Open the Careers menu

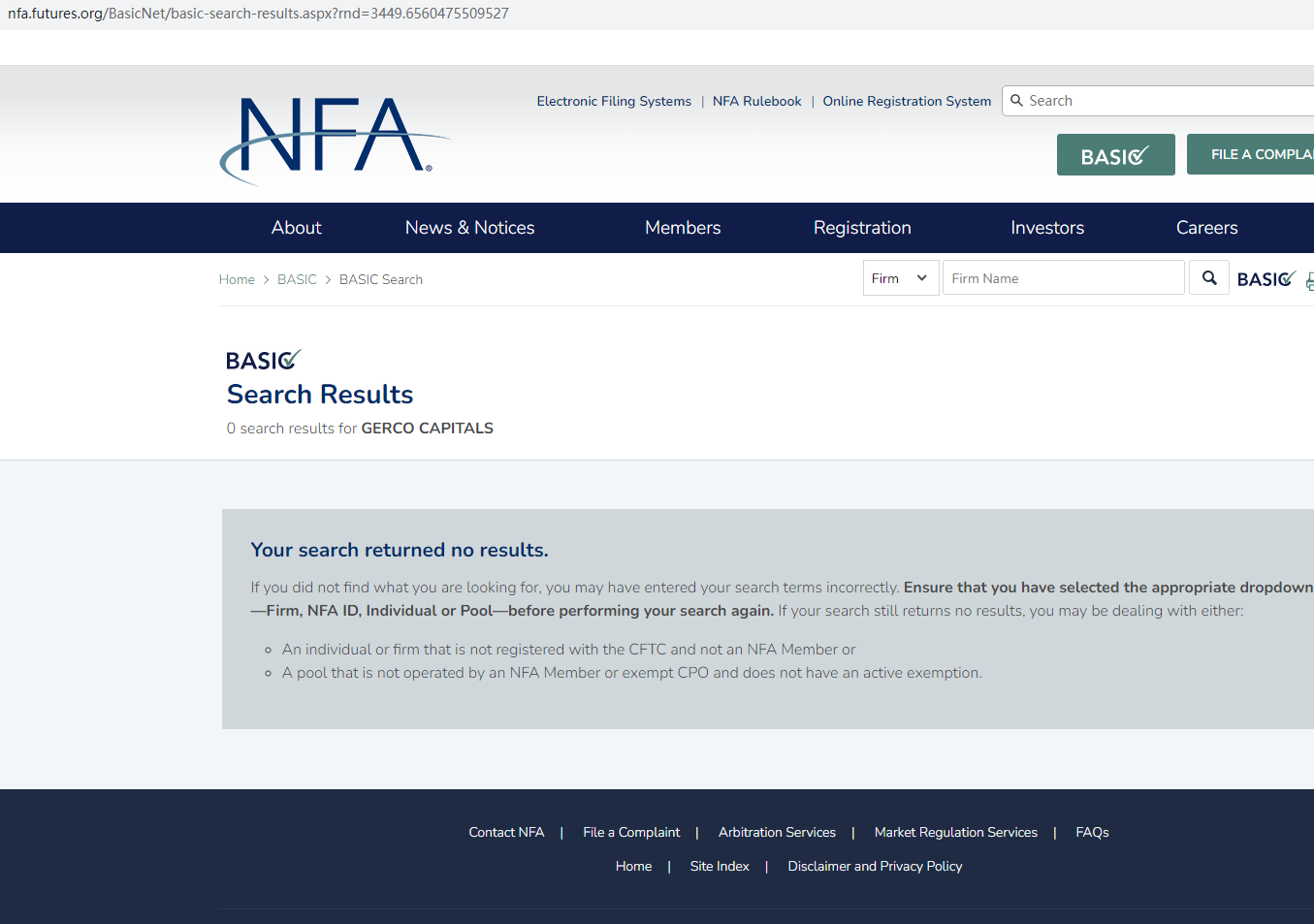tap(1207, 228)
